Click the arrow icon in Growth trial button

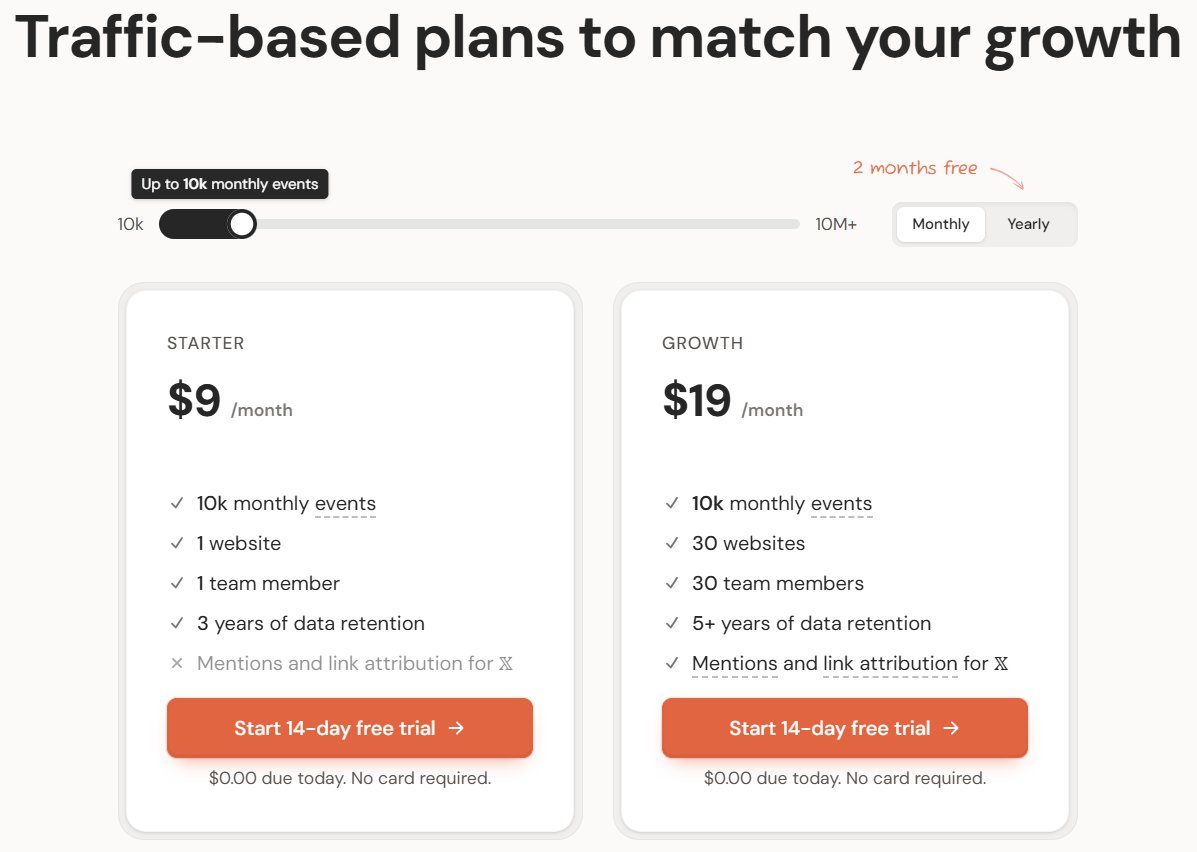point(952,728)
